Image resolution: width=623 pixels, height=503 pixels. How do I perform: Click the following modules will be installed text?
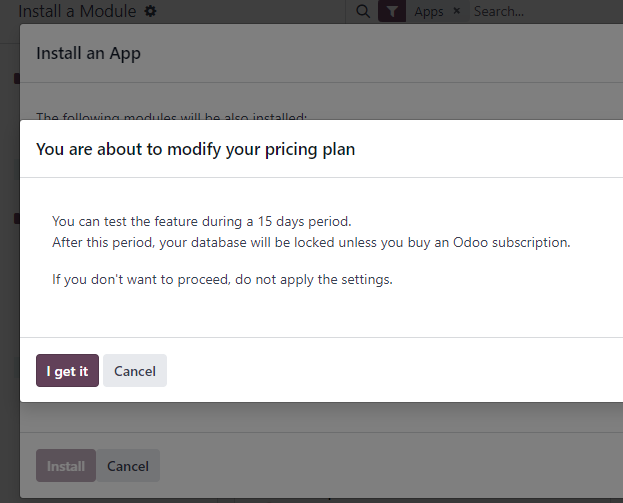pos(171,116)
